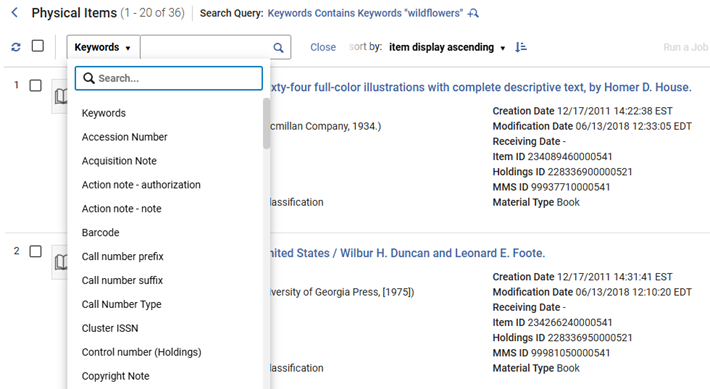Image resolution: width=710 pixels, height=389 pixels.
Task: Tick the checkbox for record 1
Action: tap(35, 86)
